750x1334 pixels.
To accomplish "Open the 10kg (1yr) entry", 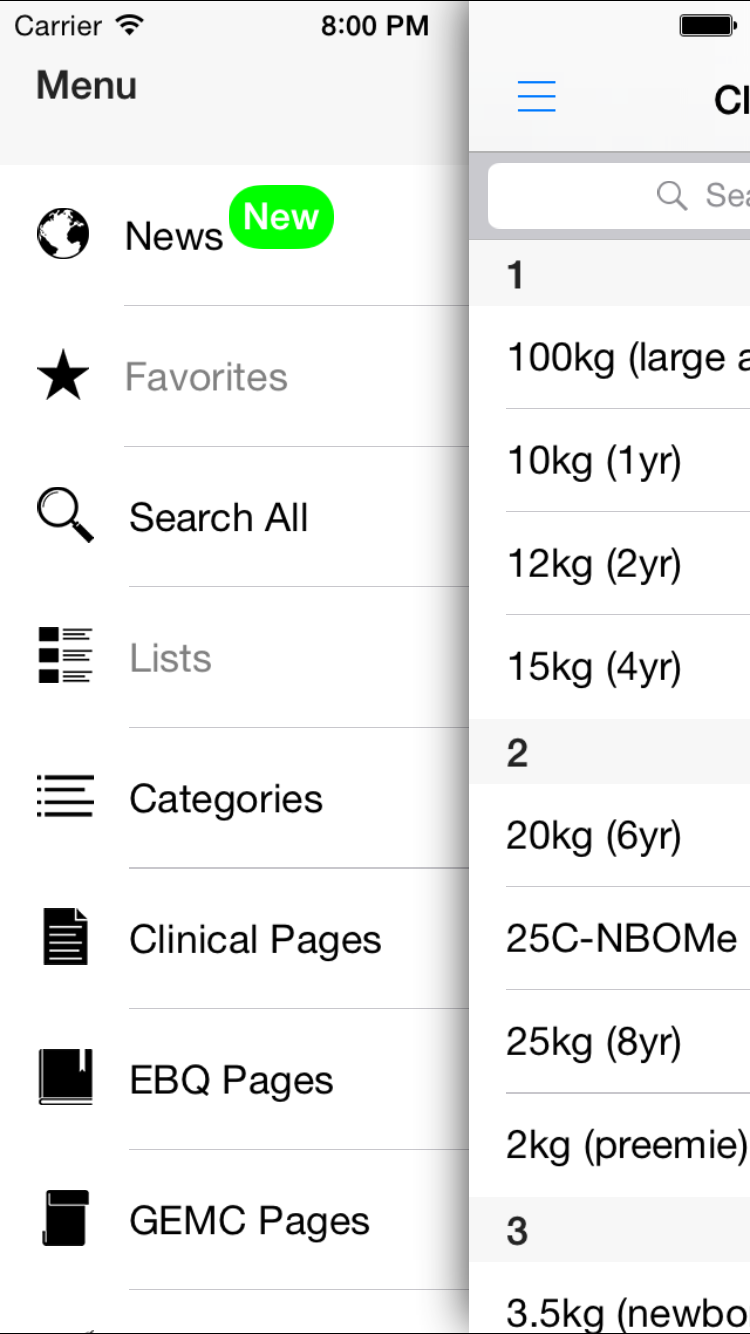I will (x=594, y=461).
